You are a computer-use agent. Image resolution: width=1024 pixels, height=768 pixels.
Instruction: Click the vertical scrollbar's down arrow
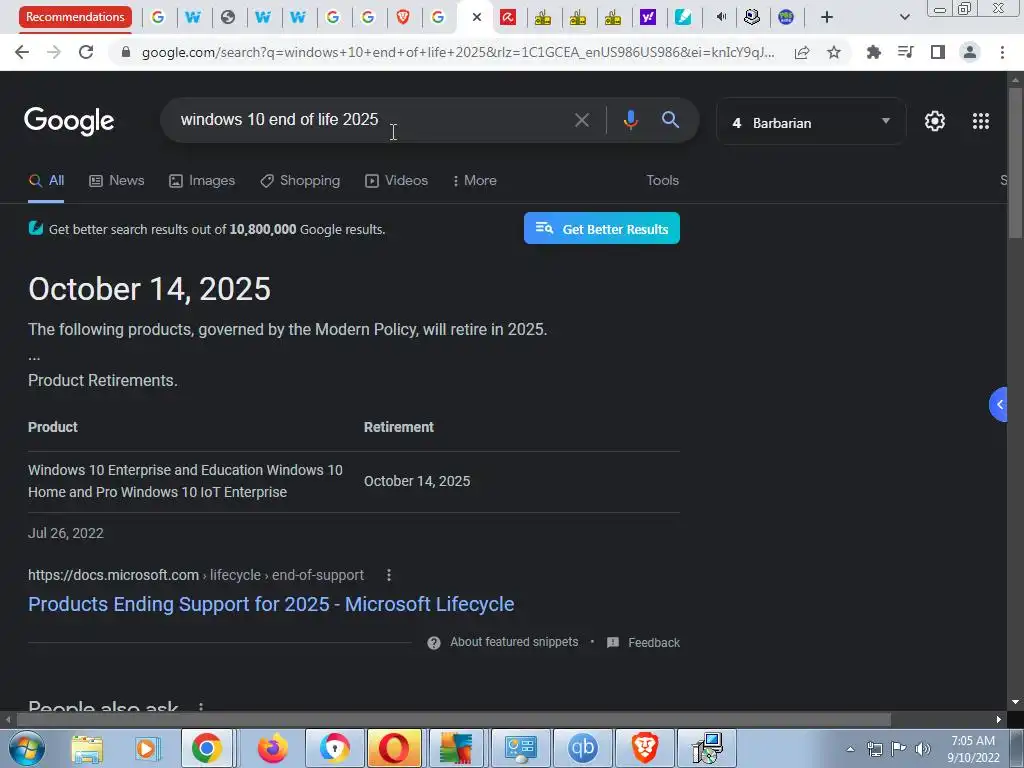1015,702
